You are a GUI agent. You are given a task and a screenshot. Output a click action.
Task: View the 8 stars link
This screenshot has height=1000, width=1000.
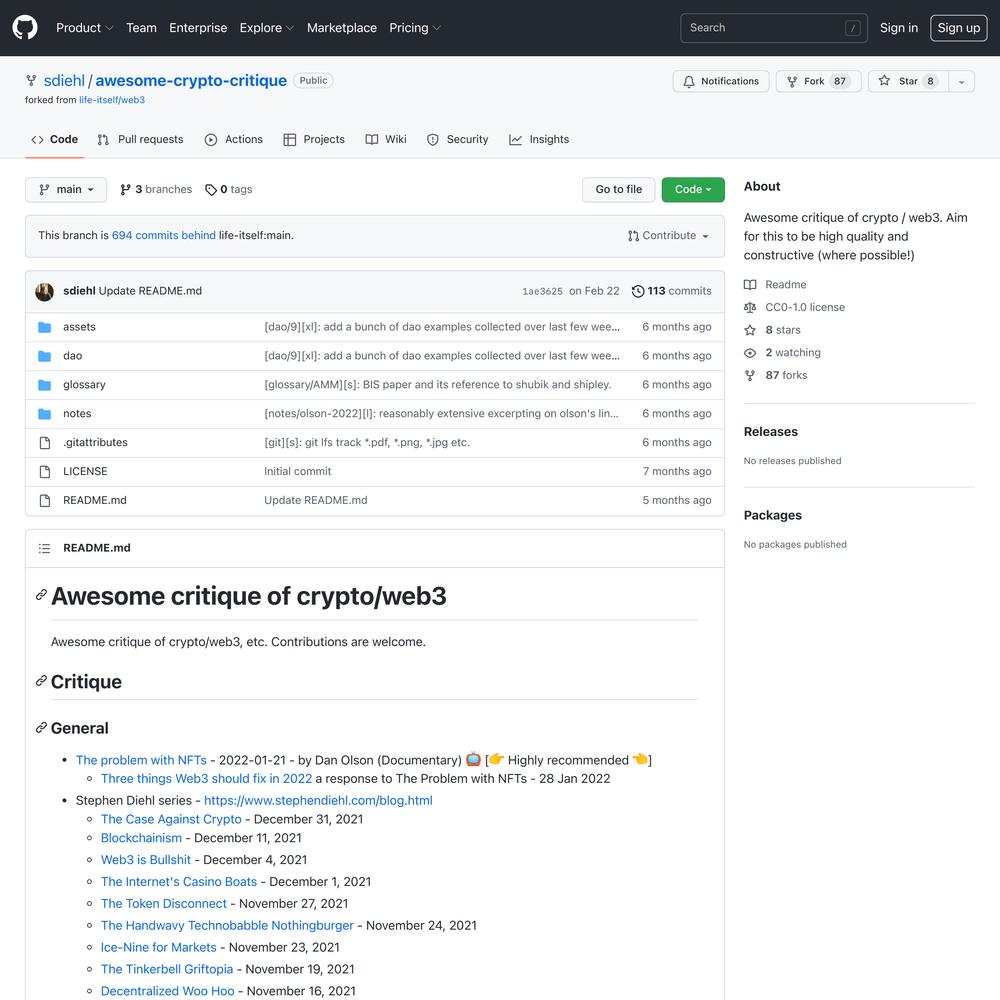pos(772,330)
